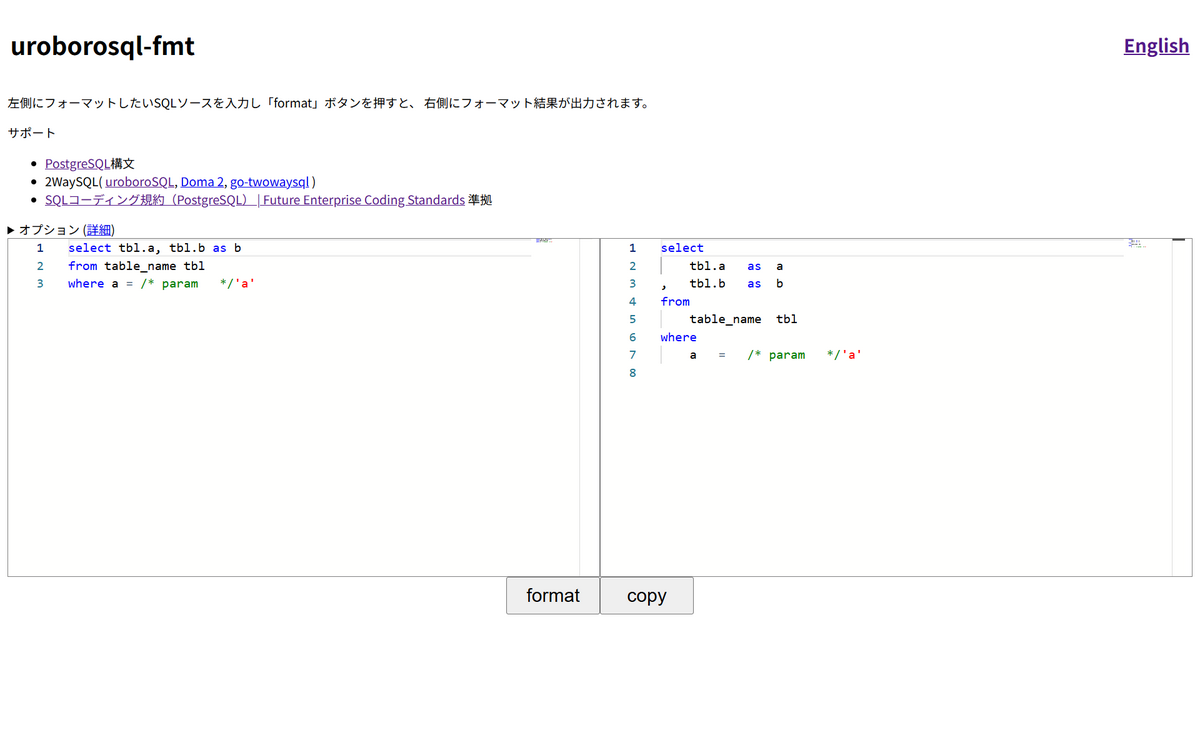This screenshot has height=750, width=1200.
Task: Click ', tbl.b as b' output line
Action: pos(722,284)
